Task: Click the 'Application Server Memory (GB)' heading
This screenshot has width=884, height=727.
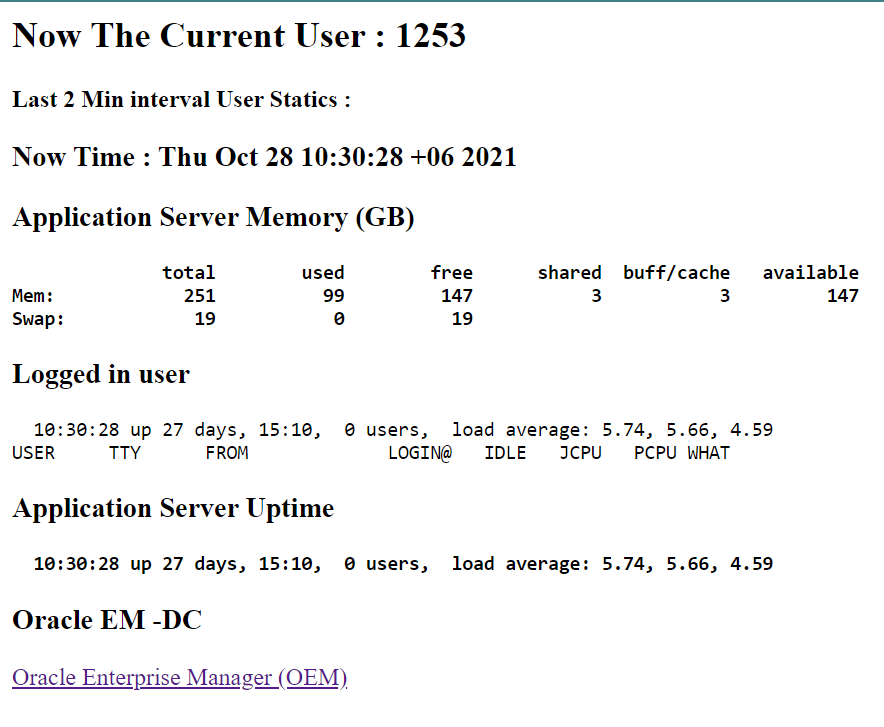Action: 213,218
